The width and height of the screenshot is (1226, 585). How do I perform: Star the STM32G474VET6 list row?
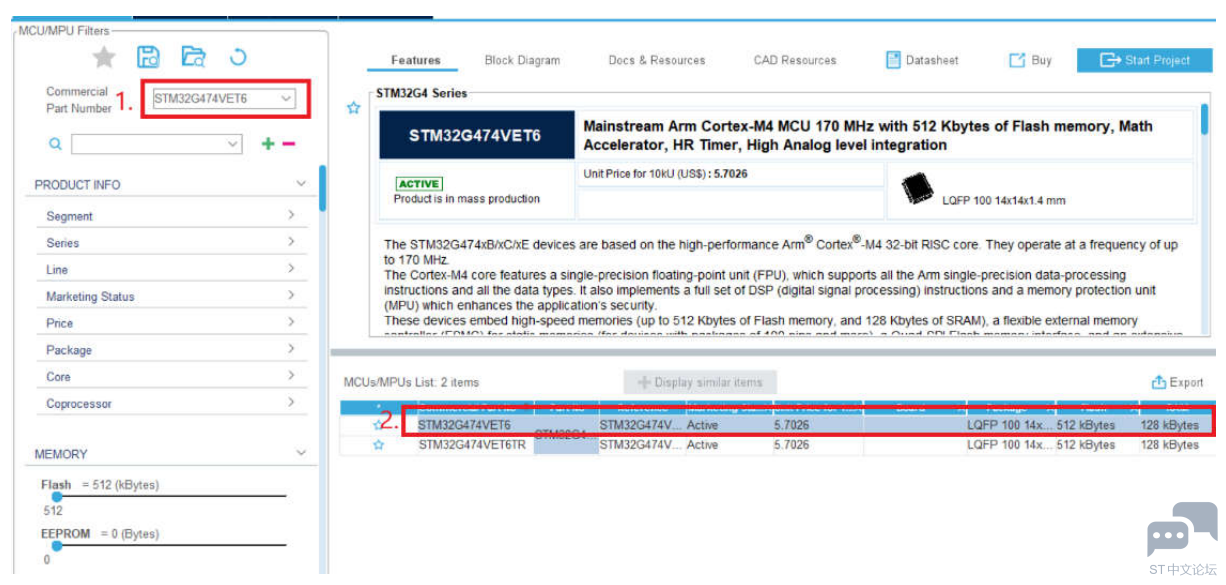[x=378, y=425]
